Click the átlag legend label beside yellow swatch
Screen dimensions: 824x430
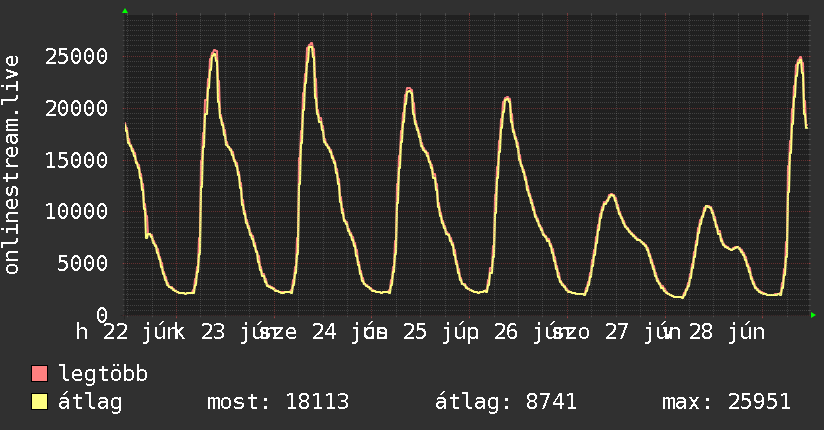(x=90, y=403)
